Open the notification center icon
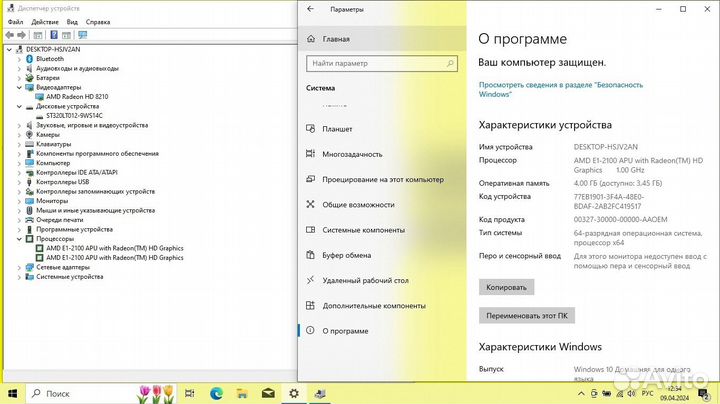The width and height of the screenshot is (720, 404). (703, 393)
